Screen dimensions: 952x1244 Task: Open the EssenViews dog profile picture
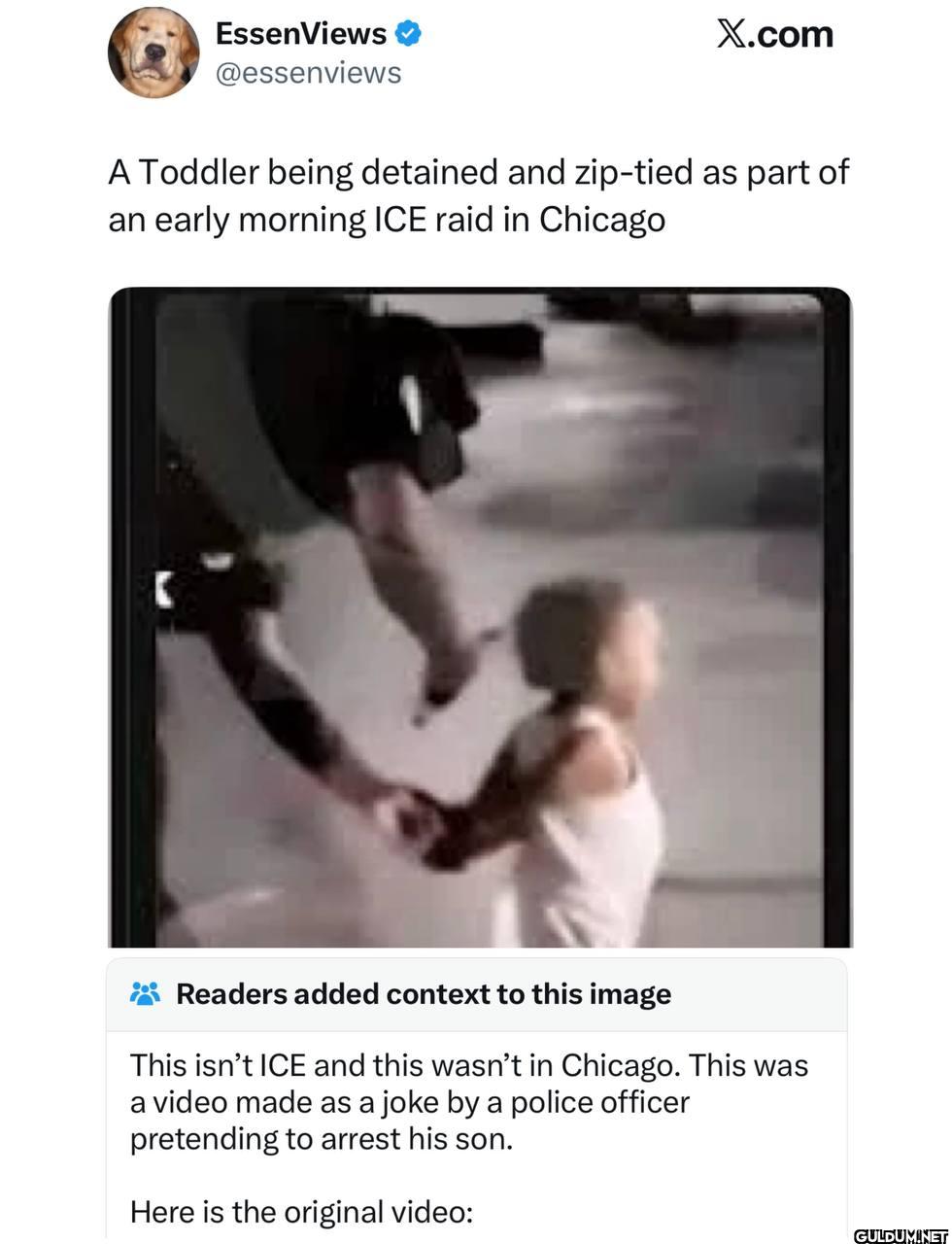click(153, 53)
